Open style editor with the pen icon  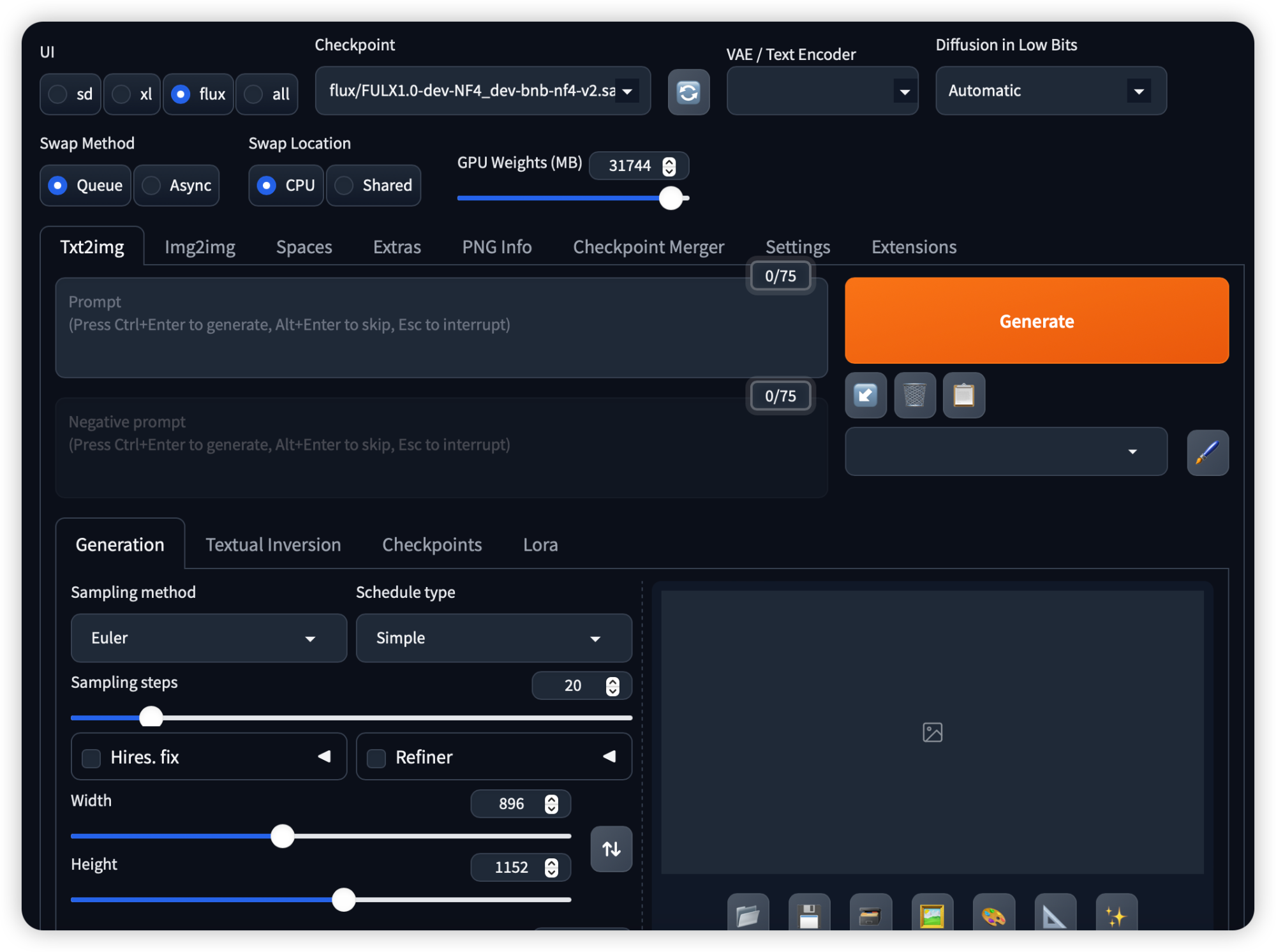1208,452
